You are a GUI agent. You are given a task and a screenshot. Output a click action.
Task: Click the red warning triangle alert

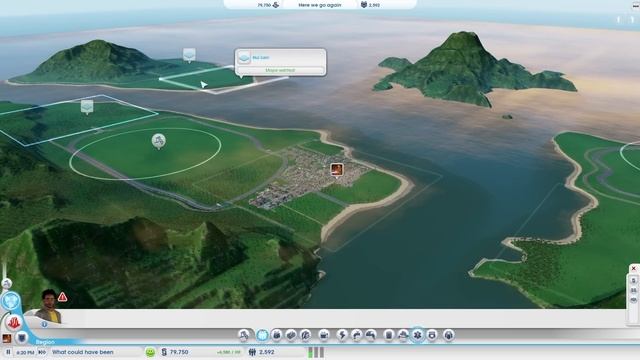coord(62,297)
